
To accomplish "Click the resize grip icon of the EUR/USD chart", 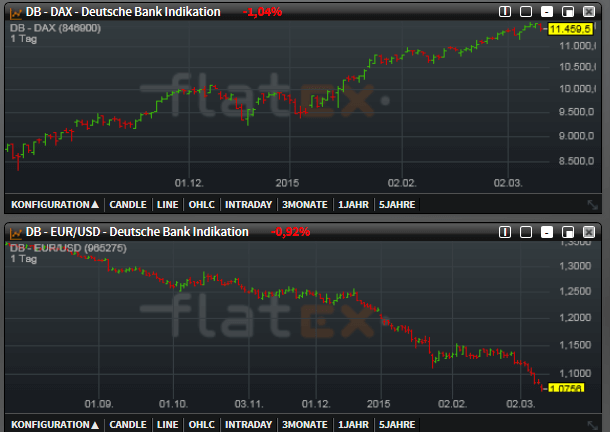I will click(x=592, y=425).
